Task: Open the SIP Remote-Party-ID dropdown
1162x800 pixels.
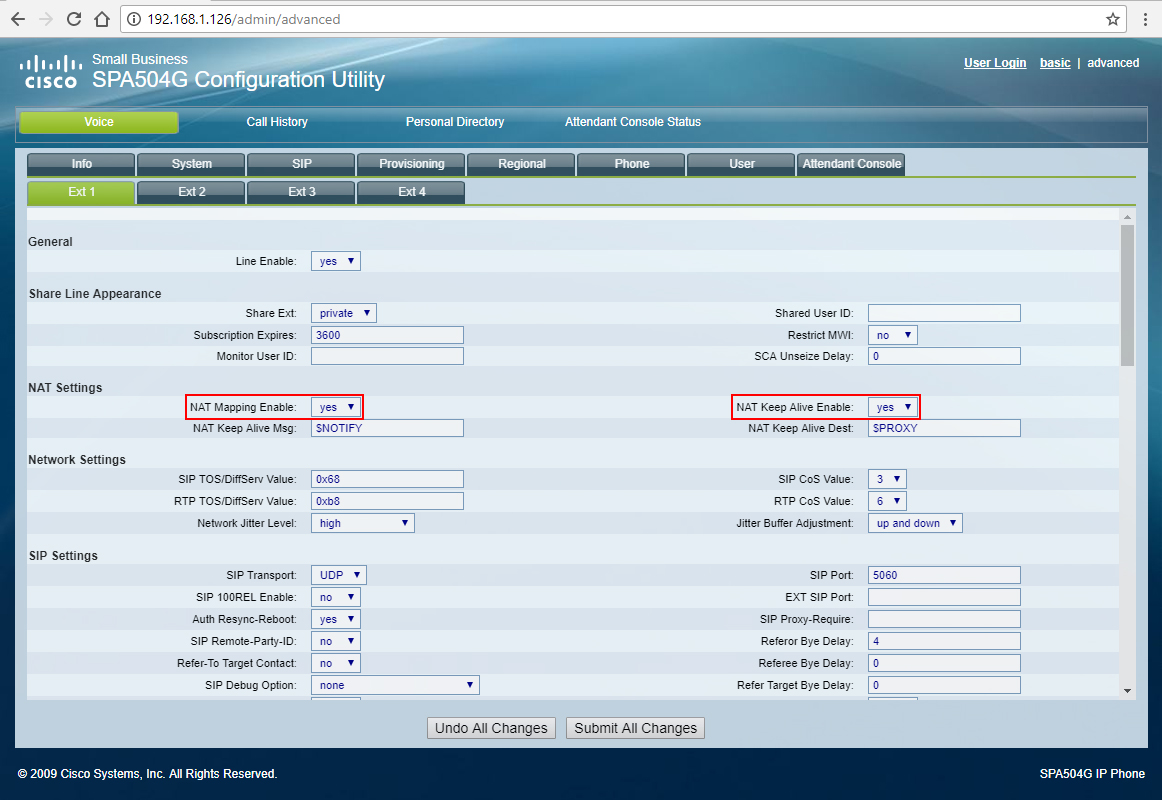Action: [336, 641]
